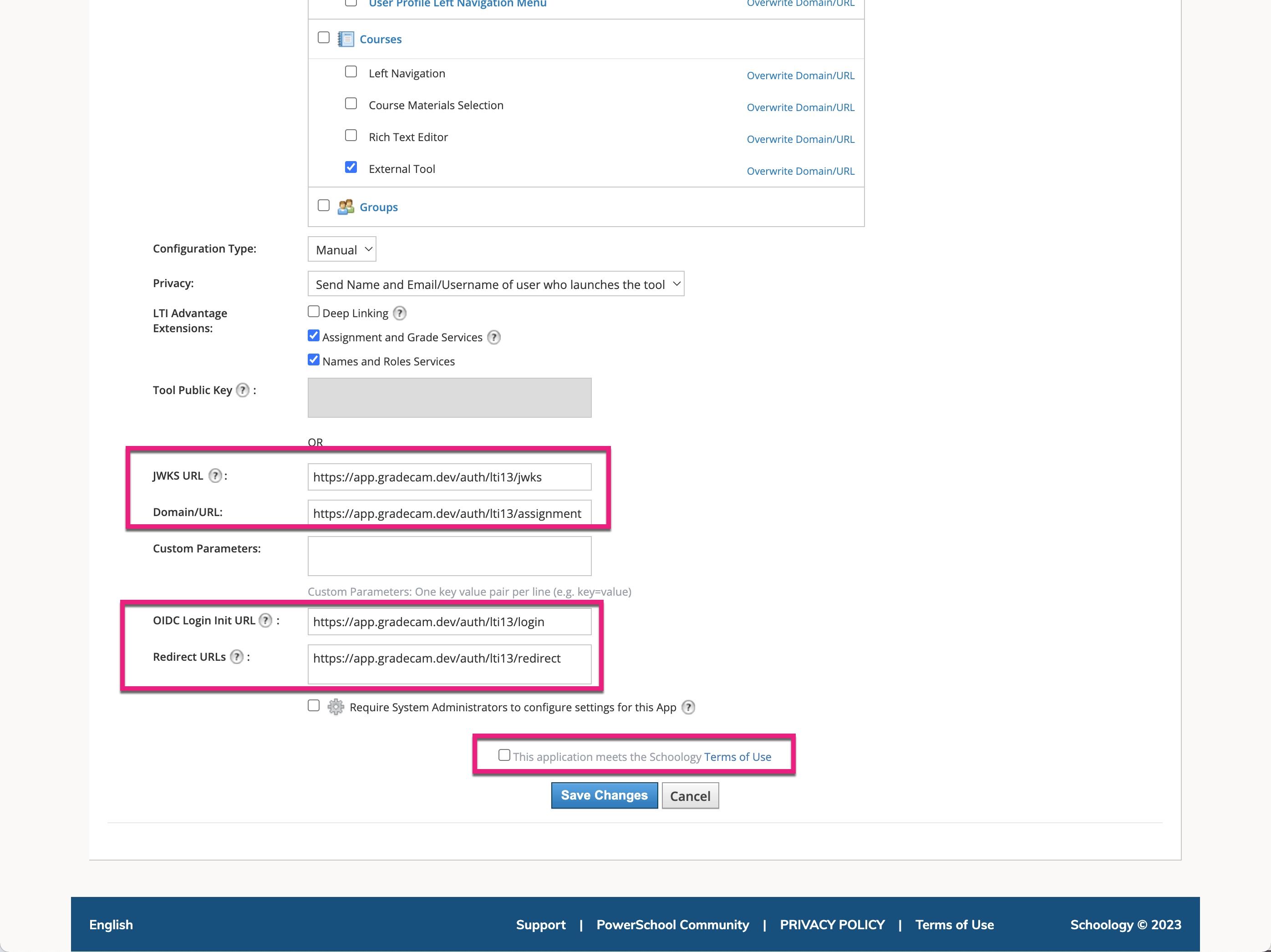Uncheck Assignment and Grade Services
1271x952 pixels.
(x=313, y=335)
